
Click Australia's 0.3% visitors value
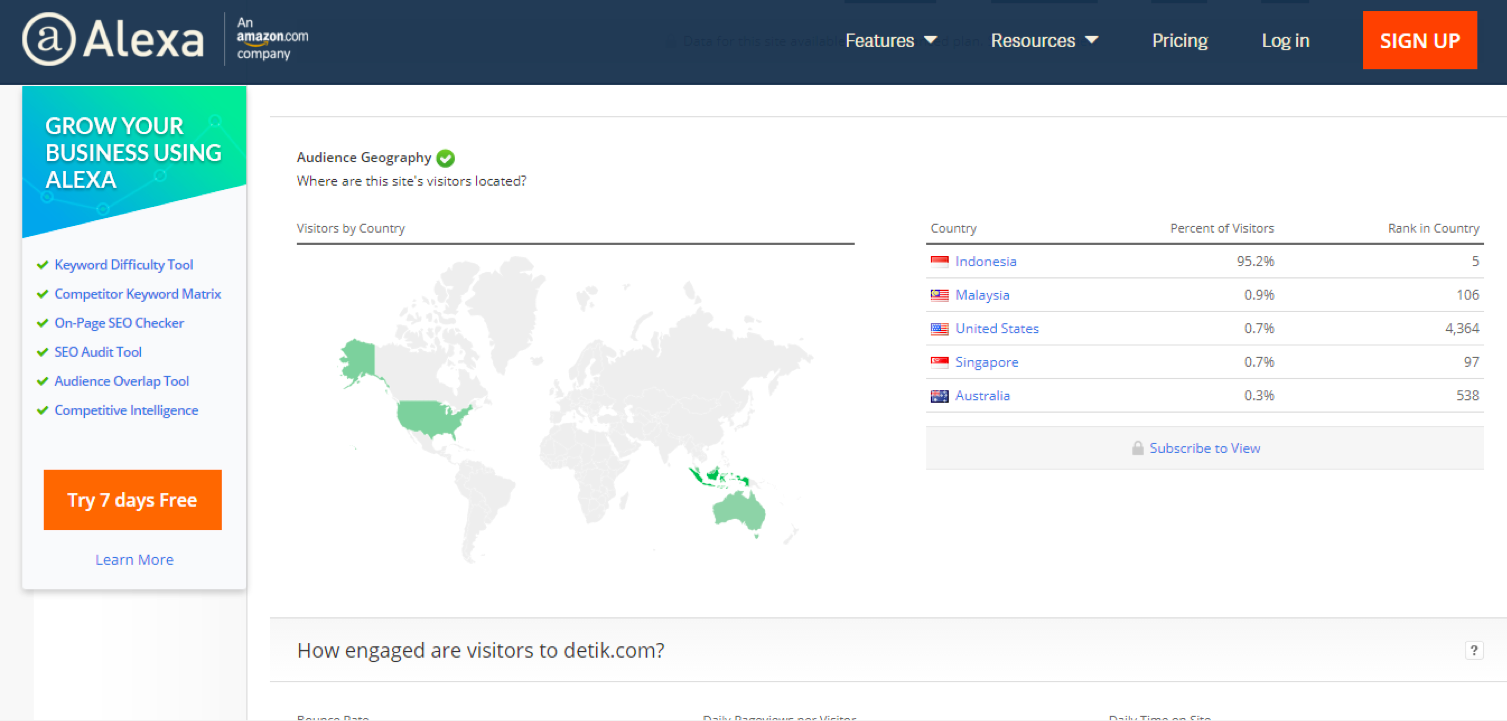(1259, 395)
